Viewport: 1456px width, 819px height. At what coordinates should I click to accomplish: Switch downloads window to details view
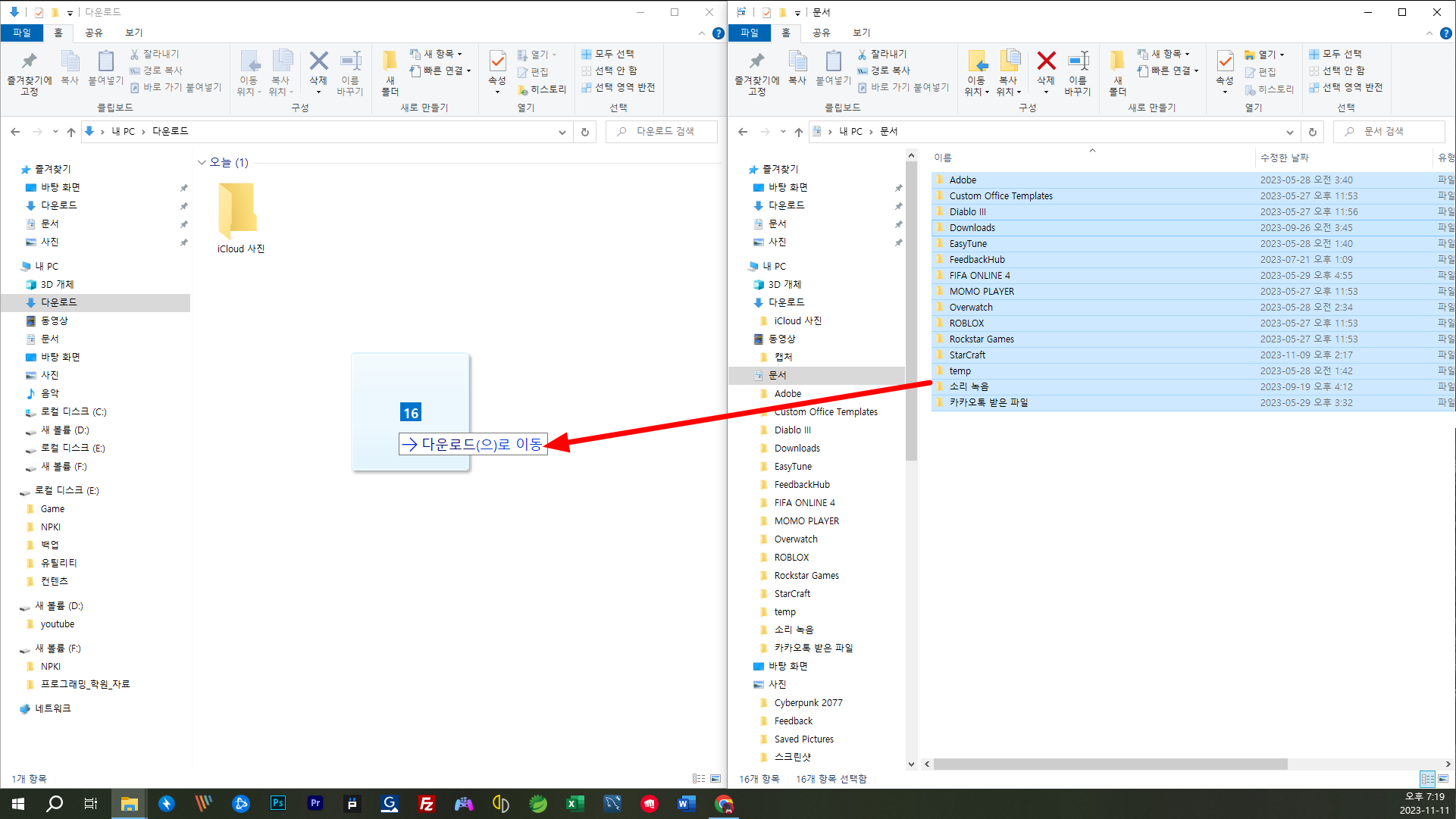tap(698, 779)
